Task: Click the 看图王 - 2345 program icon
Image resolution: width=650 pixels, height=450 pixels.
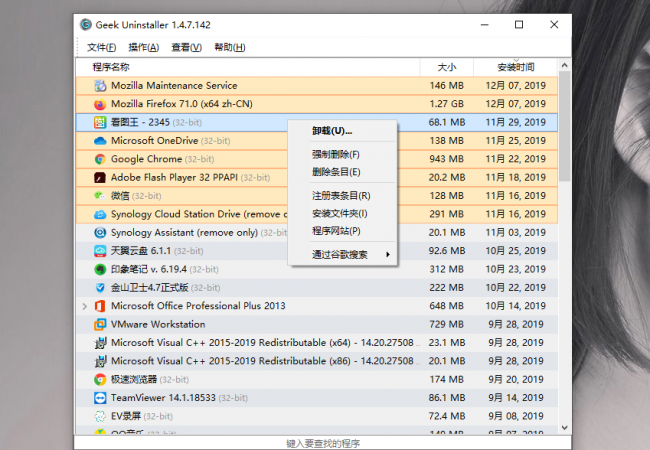Action: click(100, 122)
